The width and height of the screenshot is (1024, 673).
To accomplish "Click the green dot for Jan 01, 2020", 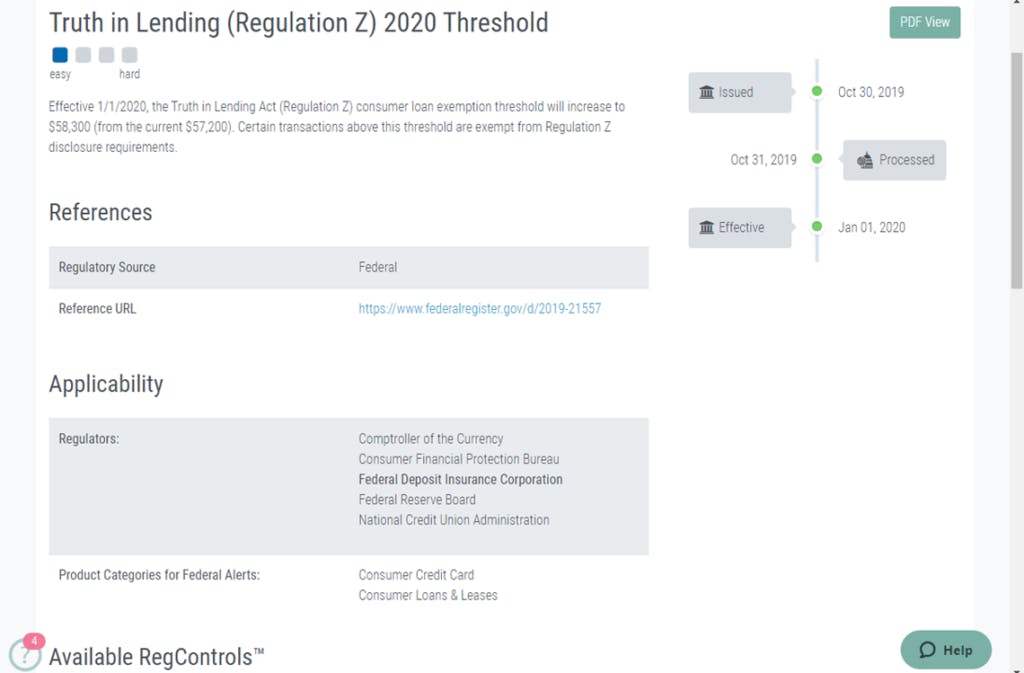I will point(817,227).
